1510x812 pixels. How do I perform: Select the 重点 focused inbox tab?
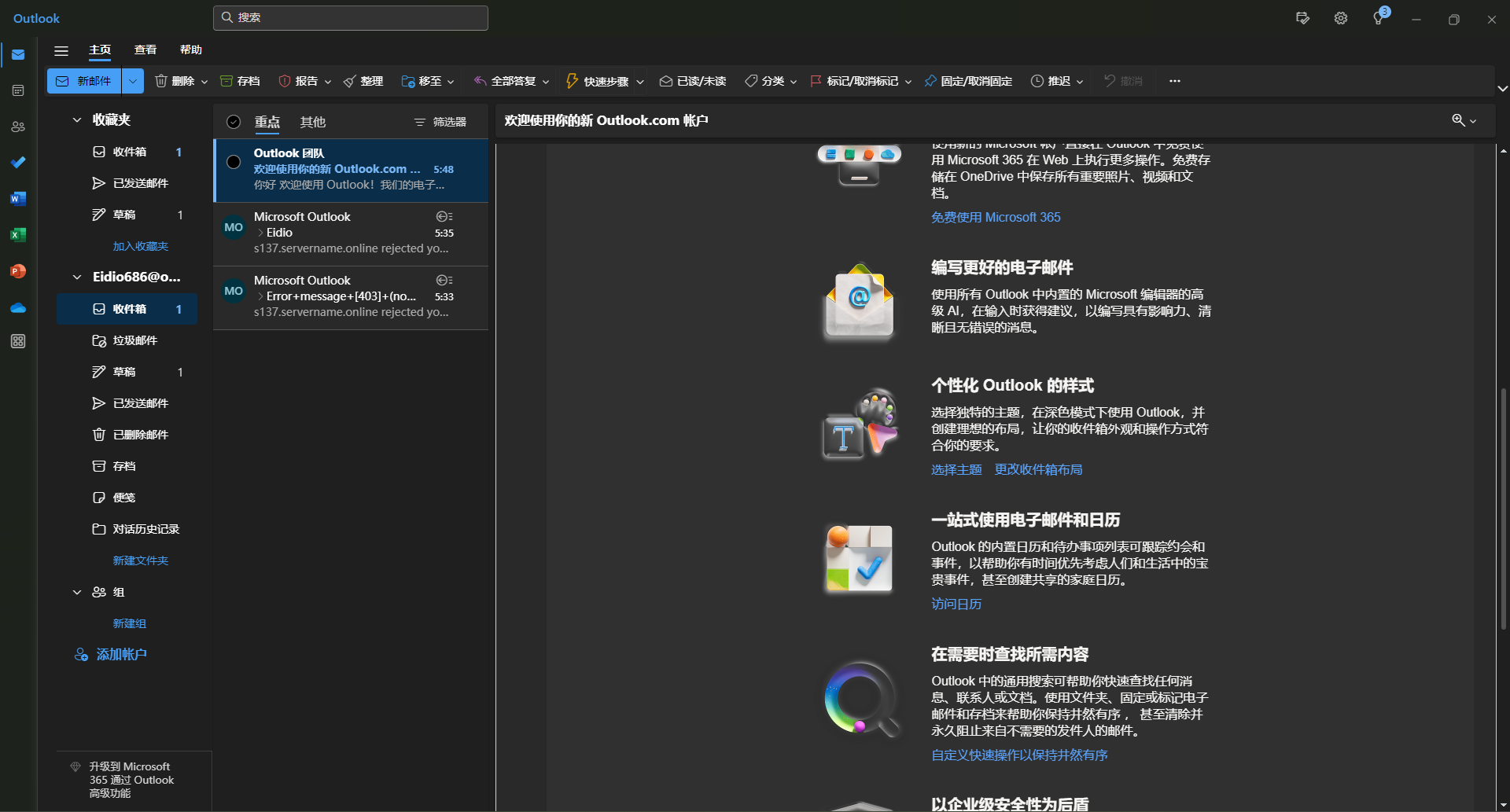click(x=267, y=122)
